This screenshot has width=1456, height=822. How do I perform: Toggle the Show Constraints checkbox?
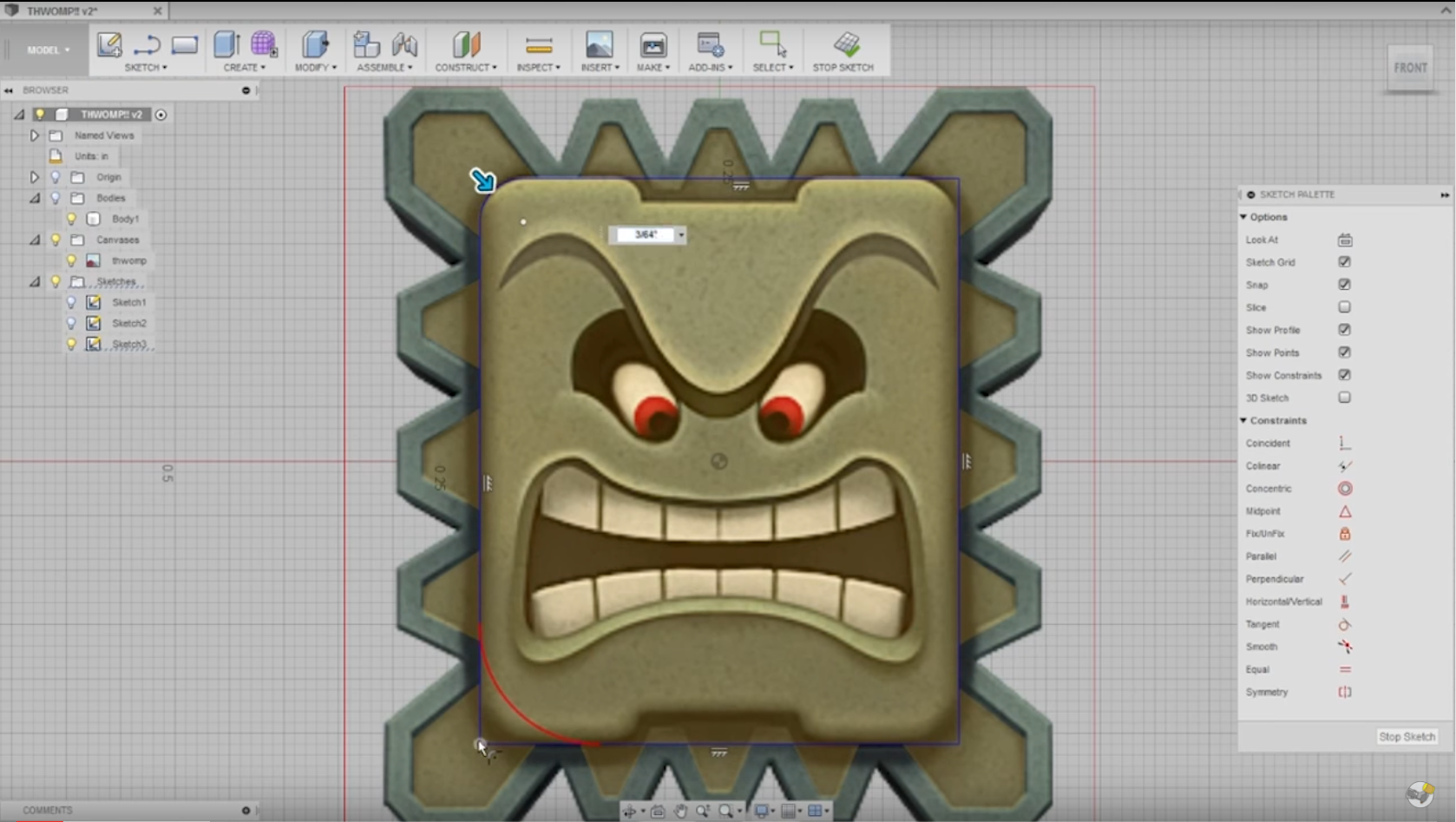coord(1344,374)
